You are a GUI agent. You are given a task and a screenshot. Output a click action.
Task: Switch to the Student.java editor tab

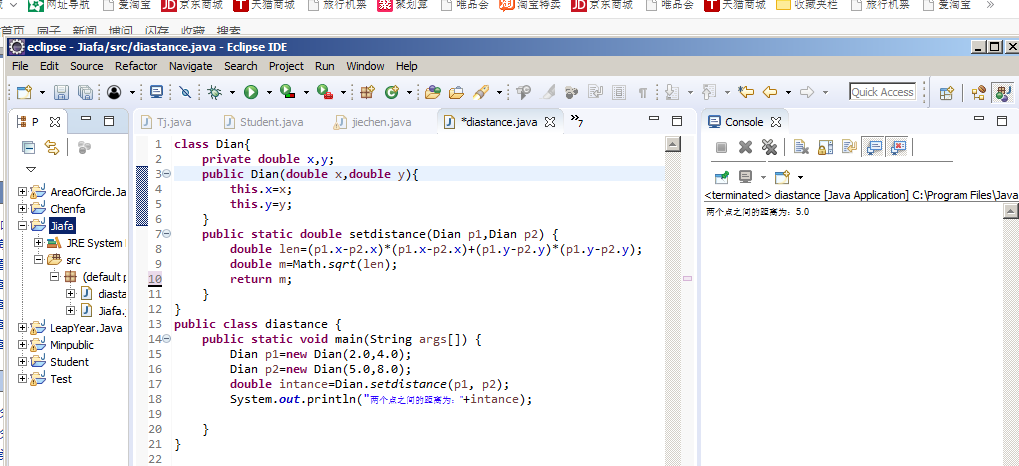pyautogui.click(x=270, y=122)
